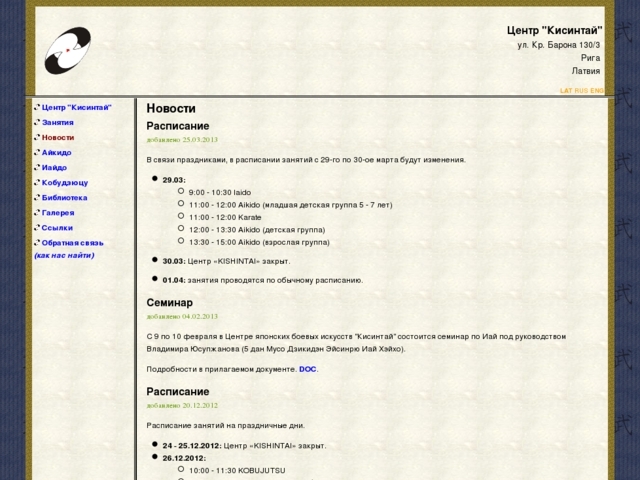Click the bullet icon beside Кобудзюцу
The width and height of the screenshot is (640, 480).
[37, 183]
